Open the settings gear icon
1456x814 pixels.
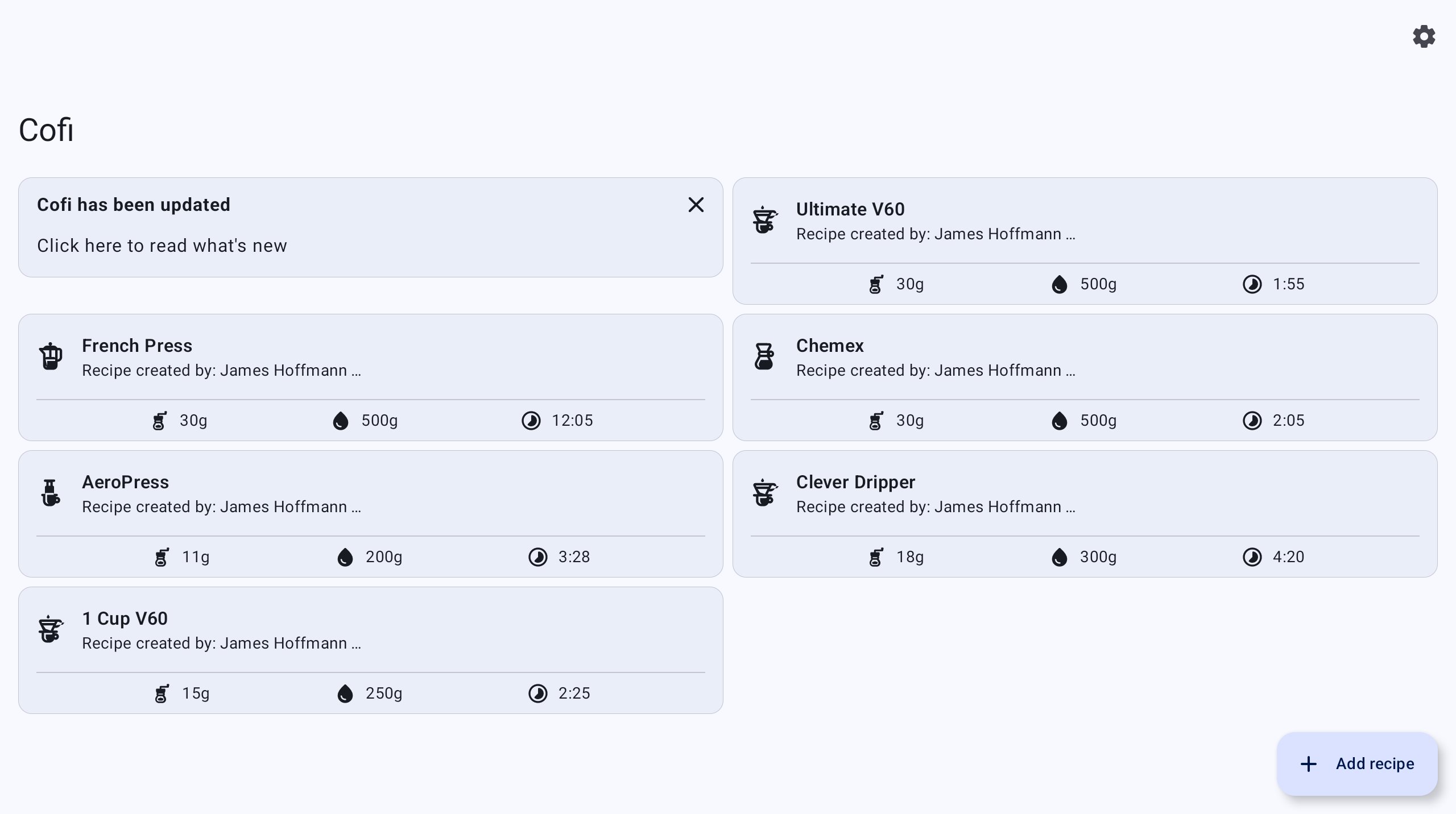coord(1424,37)
